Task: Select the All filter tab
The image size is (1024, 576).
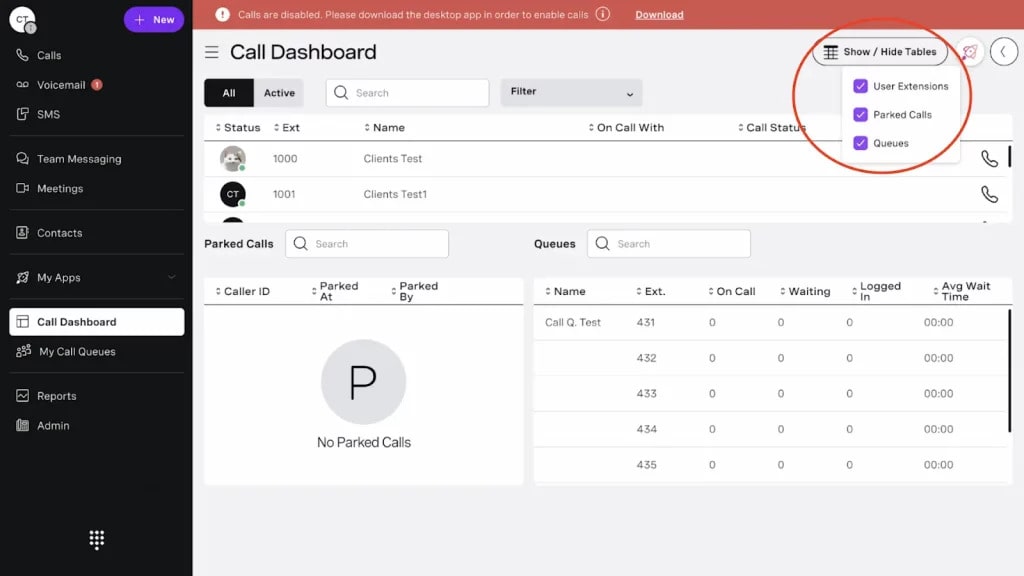Action: pyautogui.click(x=228, y=92)
